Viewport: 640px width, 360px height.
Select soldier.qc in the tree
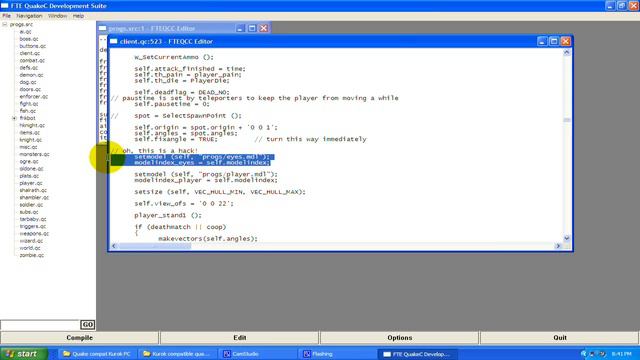[31, 204]
